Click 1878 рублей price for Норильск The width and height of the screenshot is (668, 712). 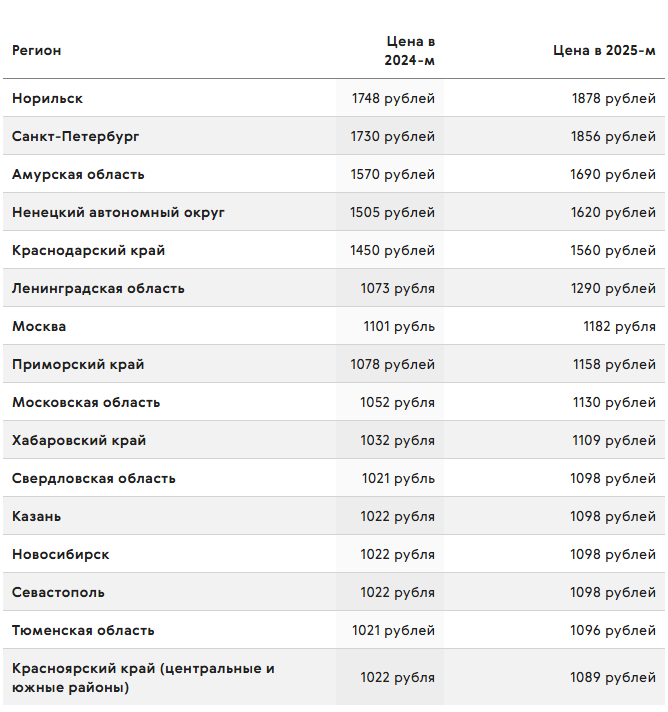[614, 98]
